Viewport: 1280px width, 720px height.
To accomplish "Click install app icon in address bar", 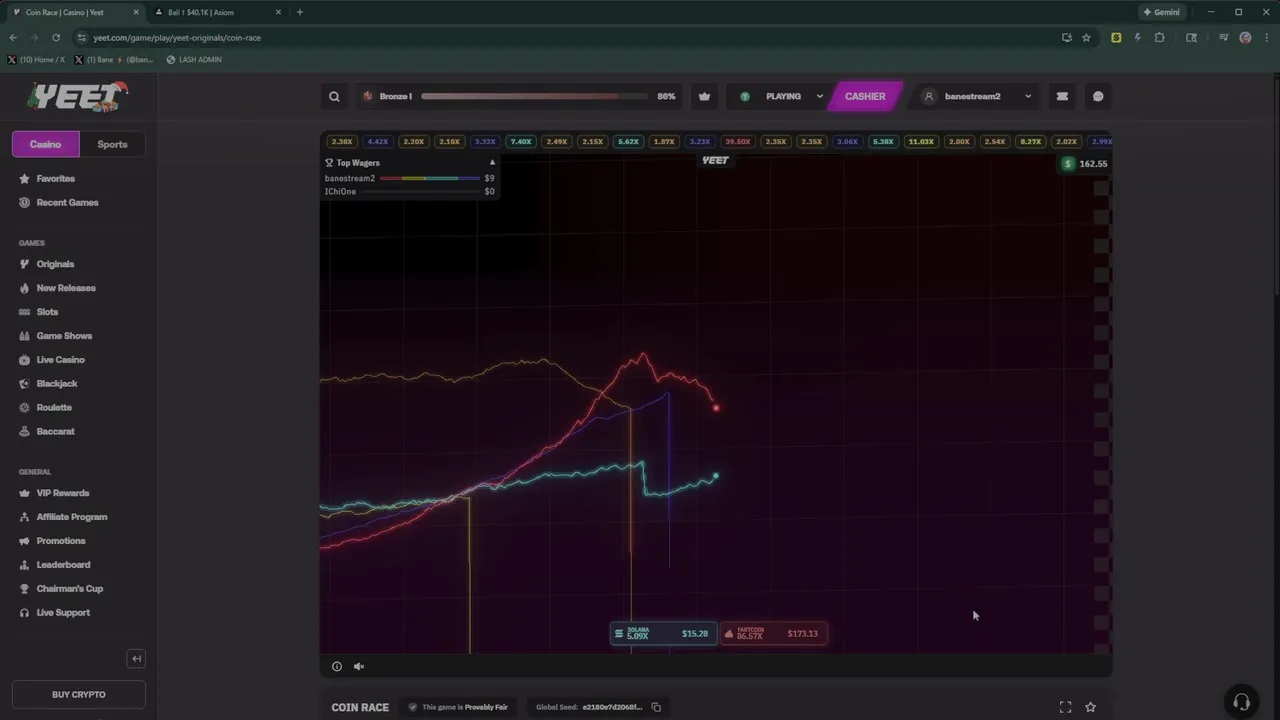I will pyautogui.click(x=1067, y=38).
